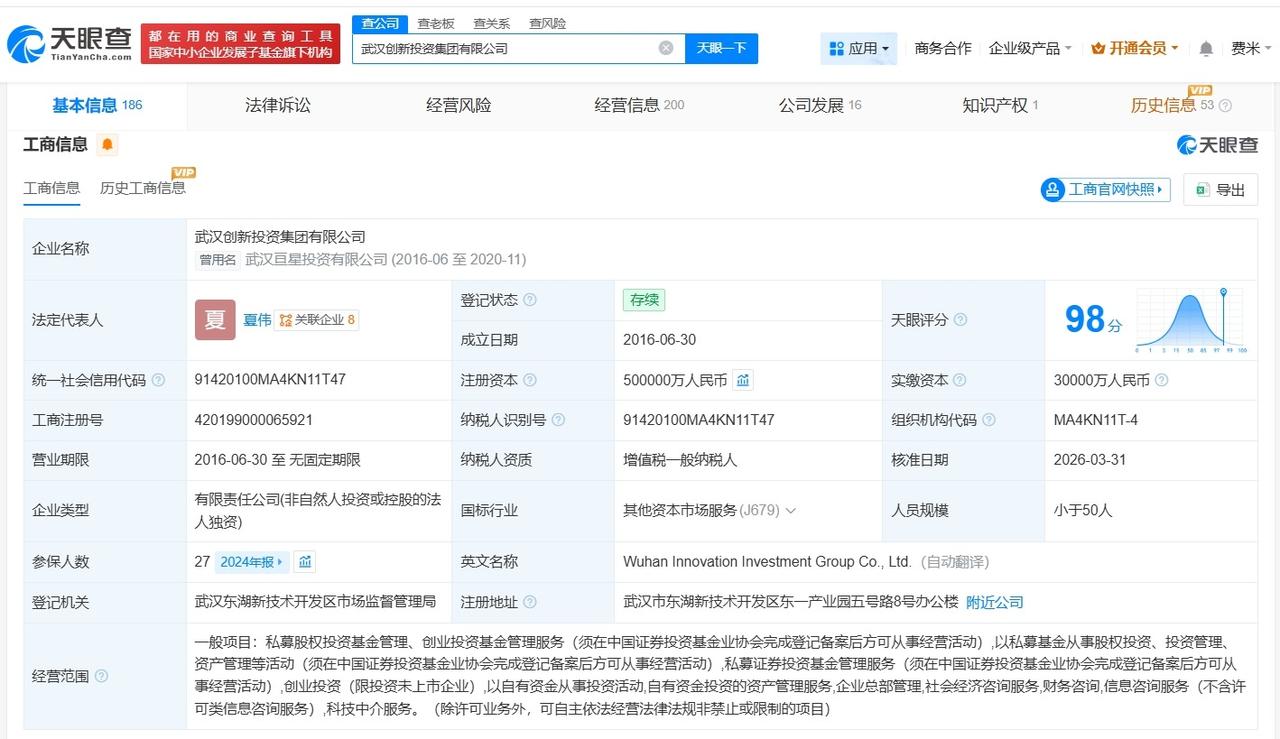1280x739 pixels.
Task: Click the help icon beside 纳税人识别号
Action: click(559, 420)
